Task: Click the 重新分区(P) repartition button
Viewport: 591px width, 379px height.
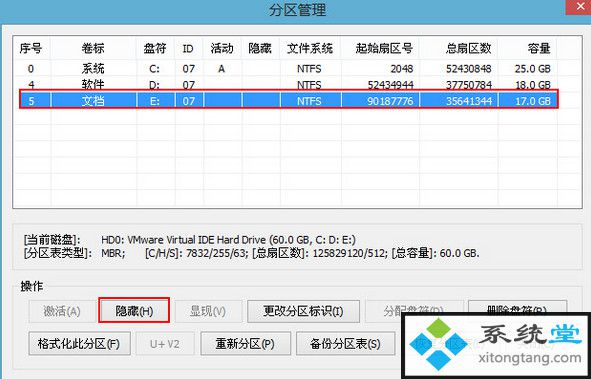Action: pos(245,343)
